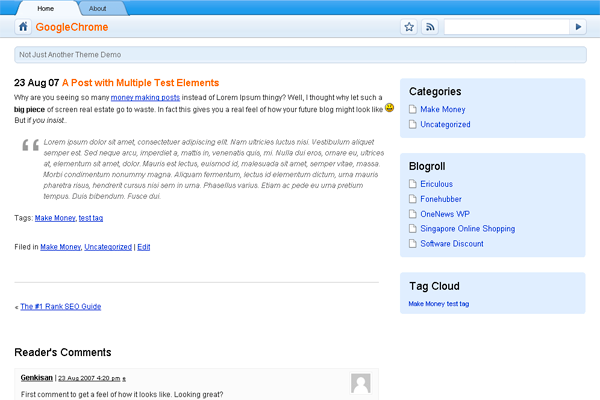
Task: Visit the Singapore Online Shopping link
Action: click(x=468, y=229)
